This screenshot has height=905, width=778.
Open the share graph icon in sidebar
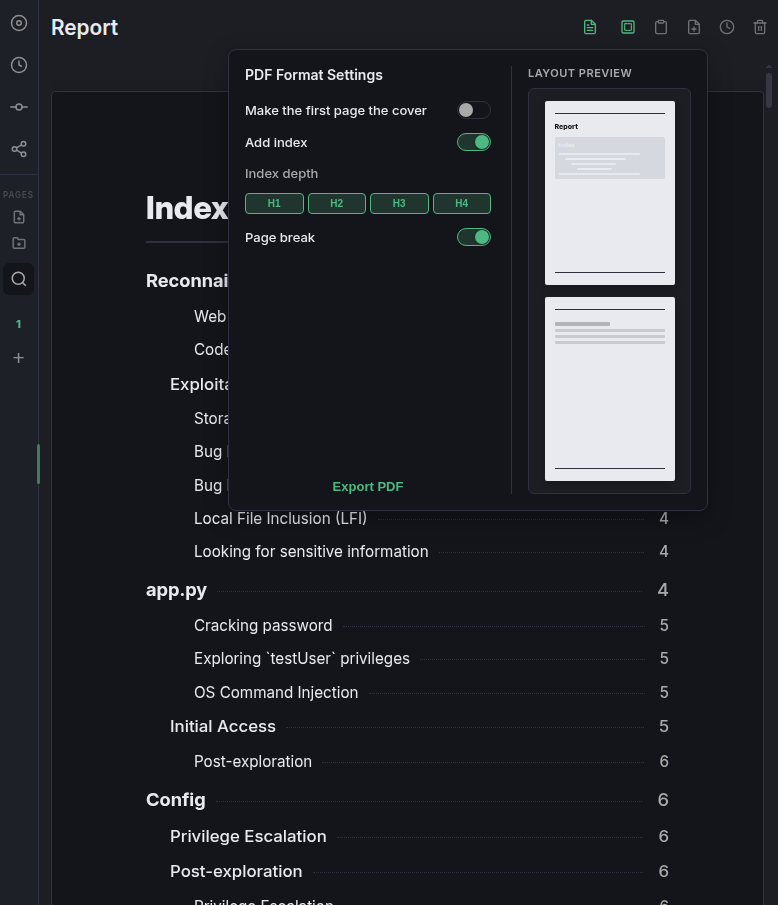coord(19,149)
